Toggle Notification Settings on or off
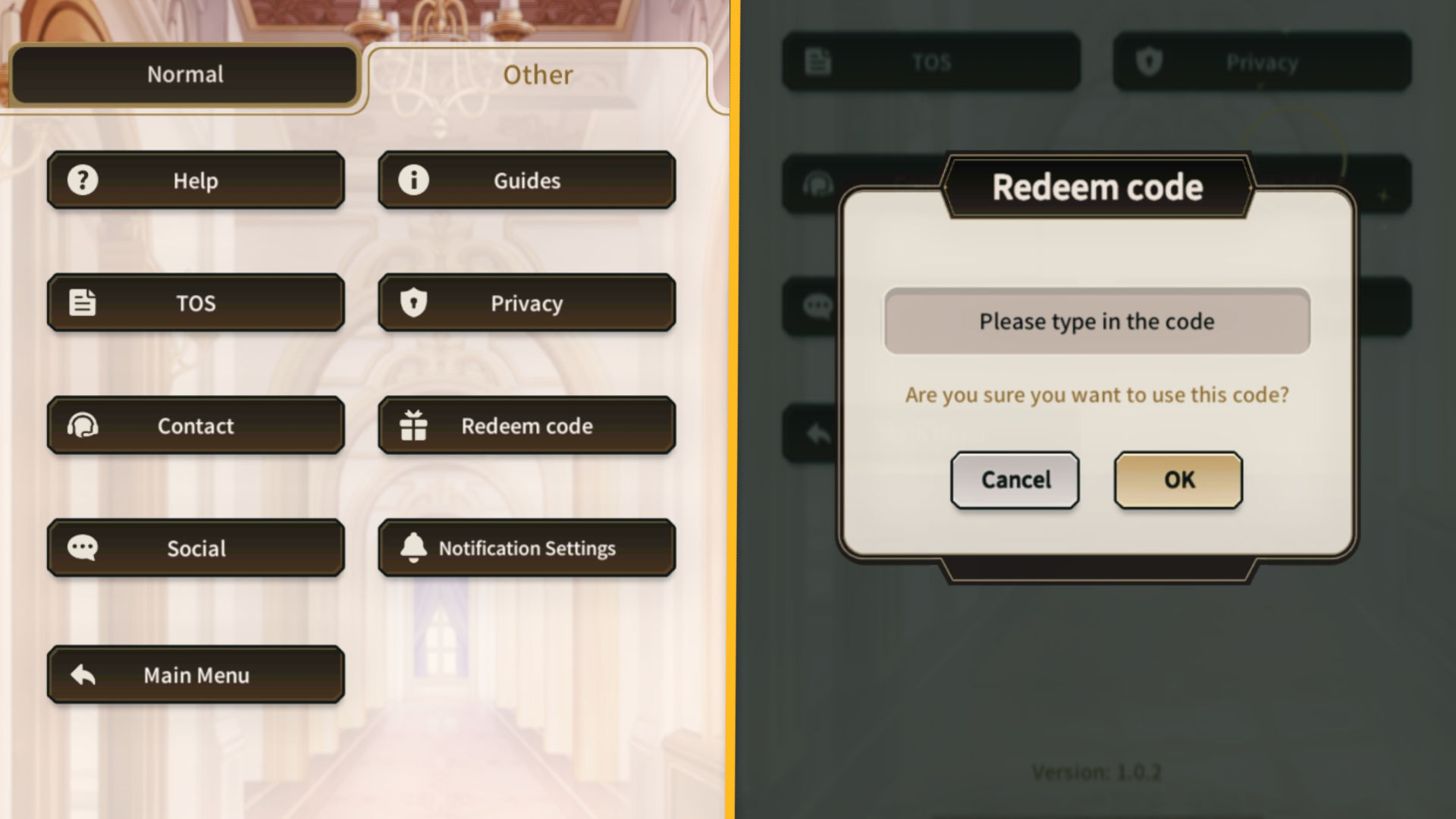 click(527, 548)
